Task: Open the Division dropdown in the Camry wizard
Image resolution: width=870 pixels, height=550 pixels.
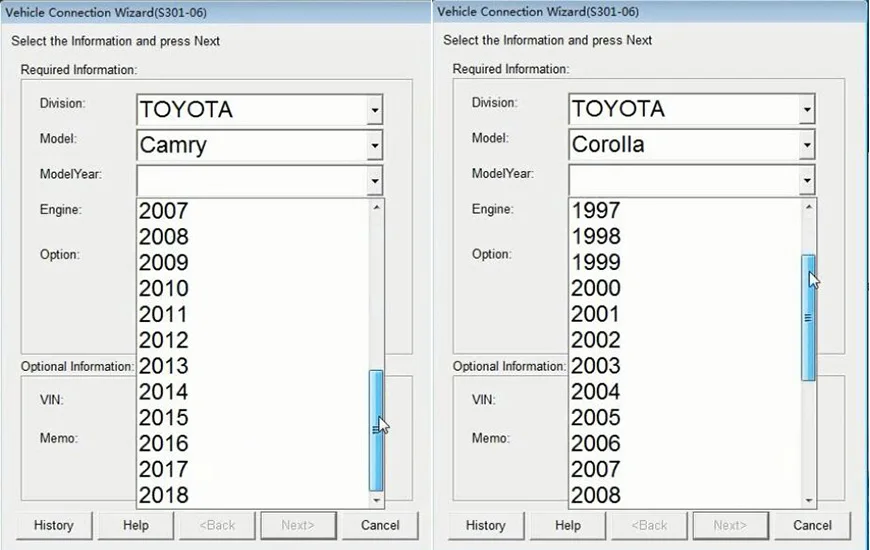Action: pos(375,109)
